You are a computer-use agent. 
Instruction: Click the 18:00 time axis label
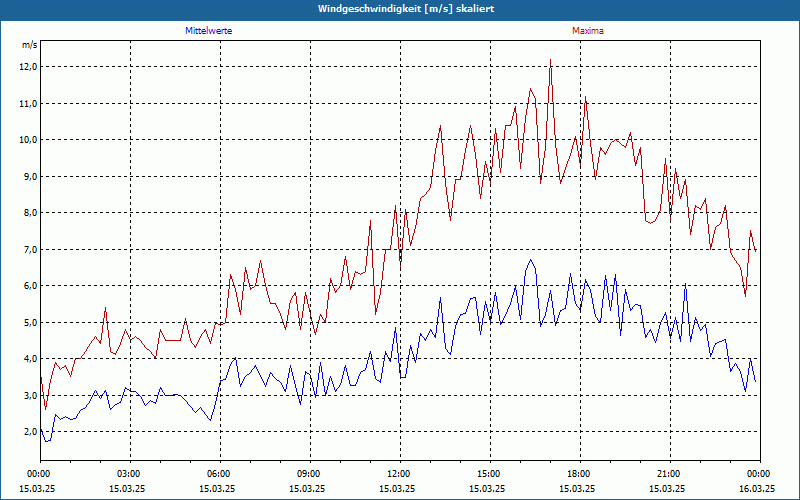(580, 474)
